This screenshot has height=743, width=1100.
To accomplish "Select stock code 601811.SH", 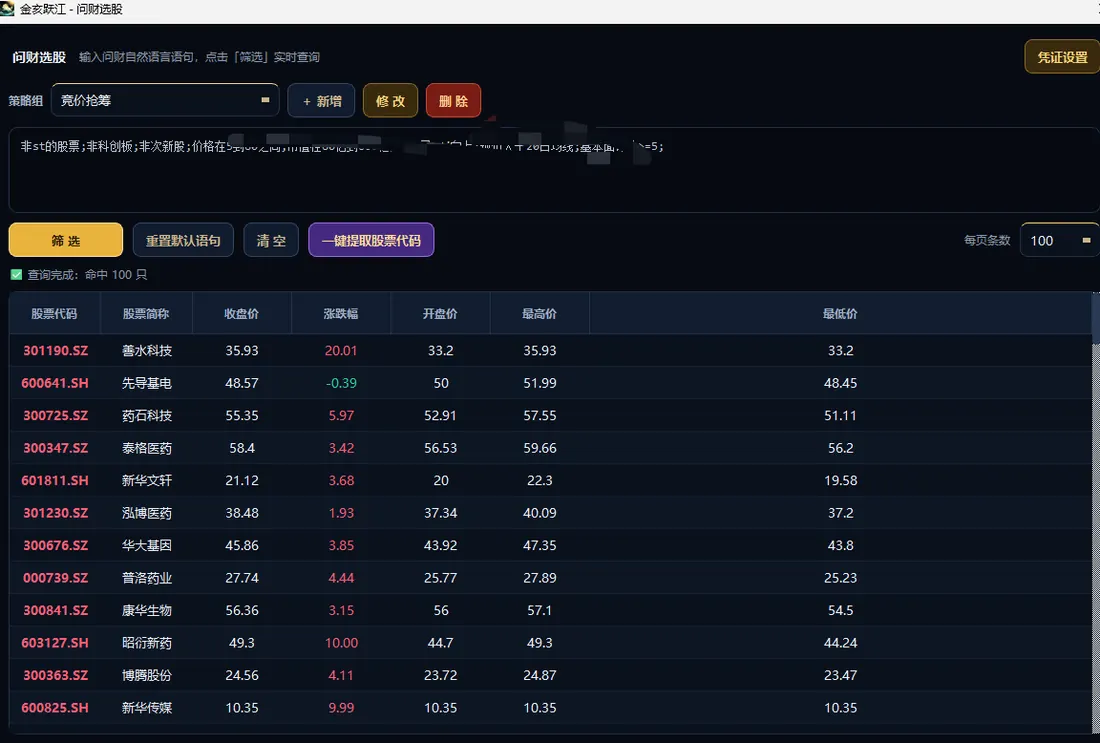I will click(x=55, y=481).
